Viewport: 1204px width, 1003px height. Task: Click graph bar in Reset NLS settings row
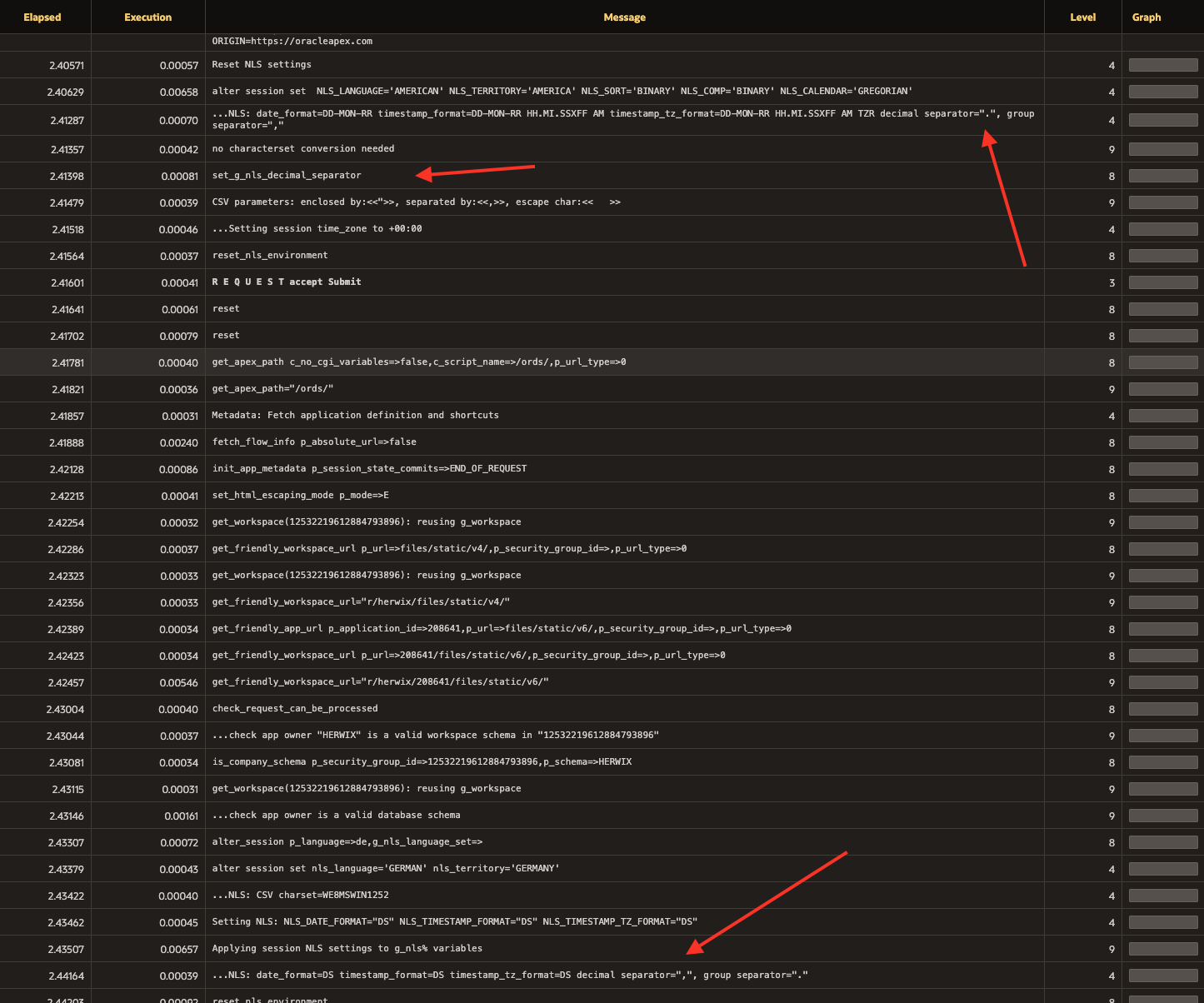pos(1162,66)
